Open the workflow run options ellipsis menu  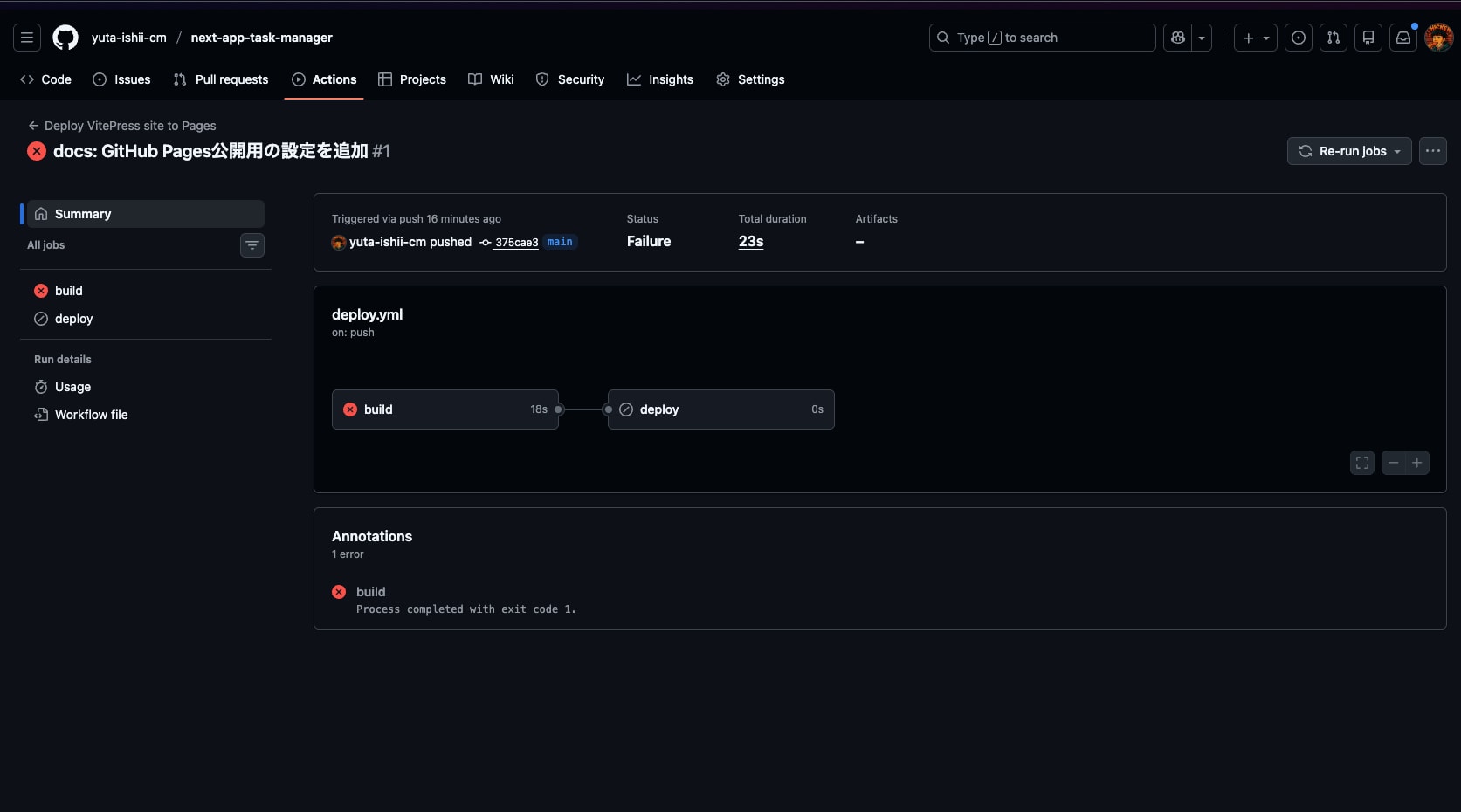point(1433,151)
